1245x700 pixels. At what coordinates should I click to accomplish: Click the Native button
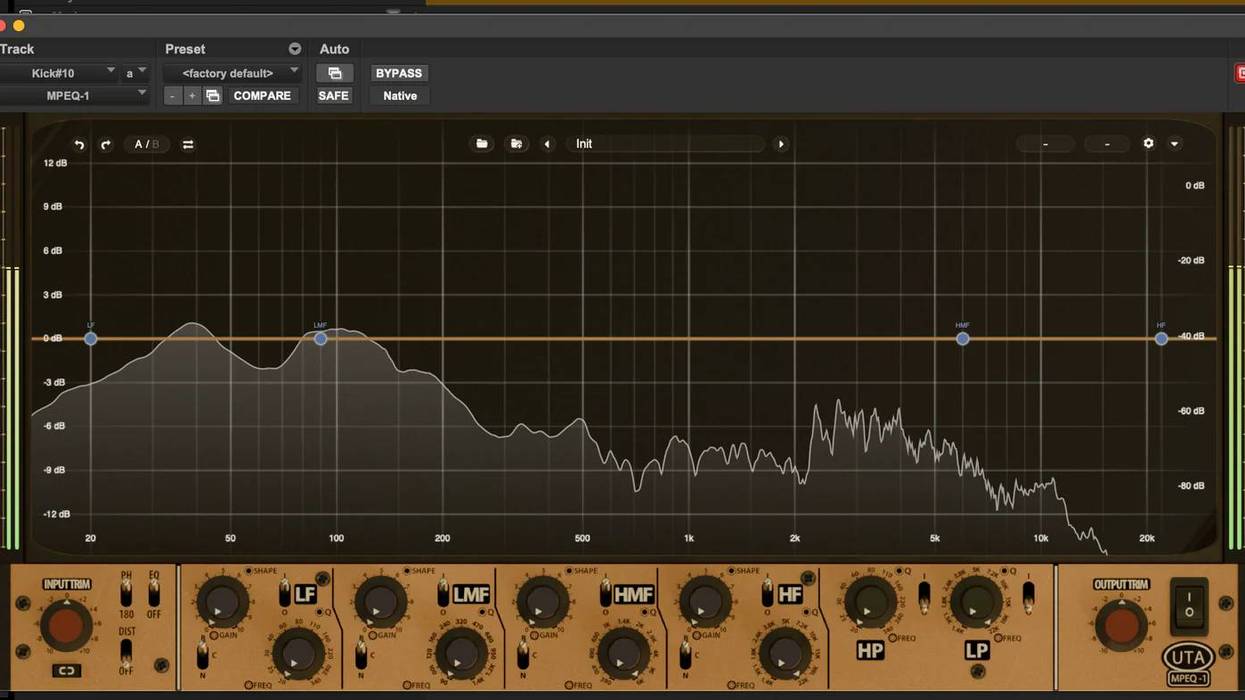coord(400,96)
